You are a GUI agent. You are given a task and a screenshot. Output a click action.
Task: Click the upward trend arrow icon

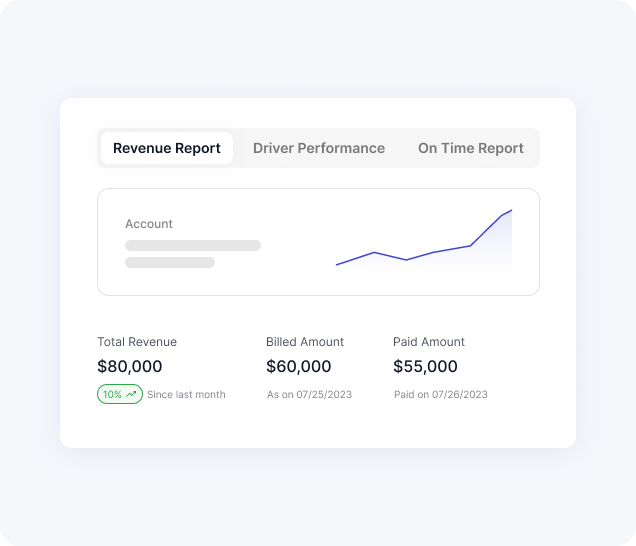coord(131,395)
